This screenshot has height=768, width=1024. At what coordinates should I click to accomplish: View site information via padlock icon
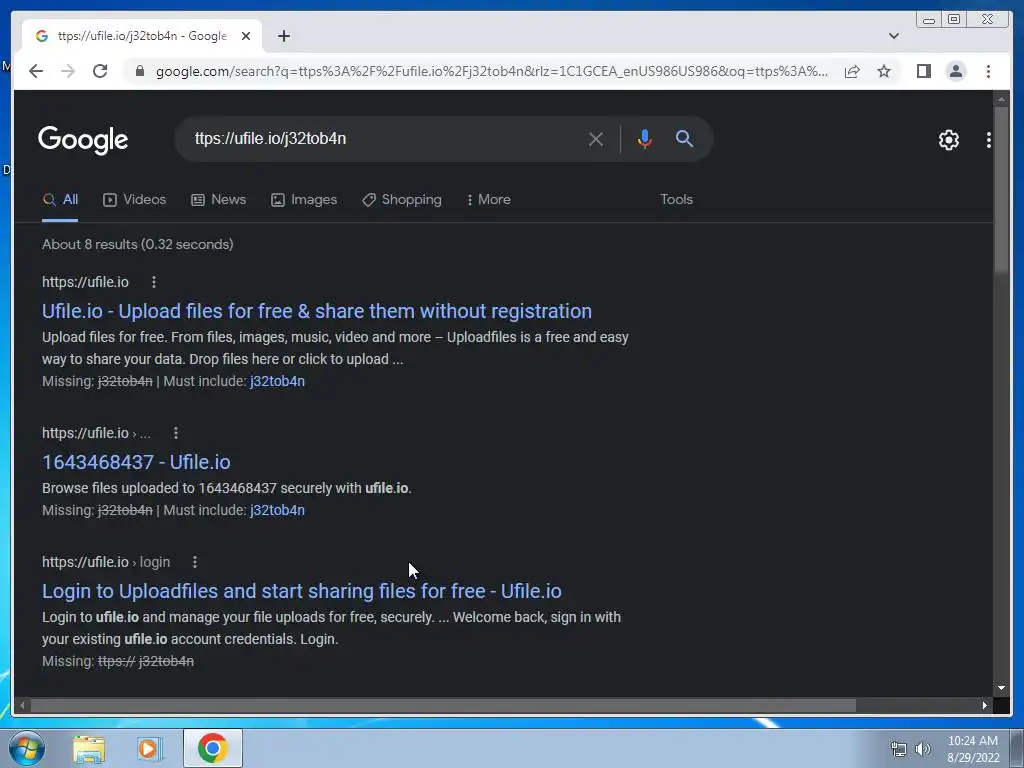click(139, 71)
